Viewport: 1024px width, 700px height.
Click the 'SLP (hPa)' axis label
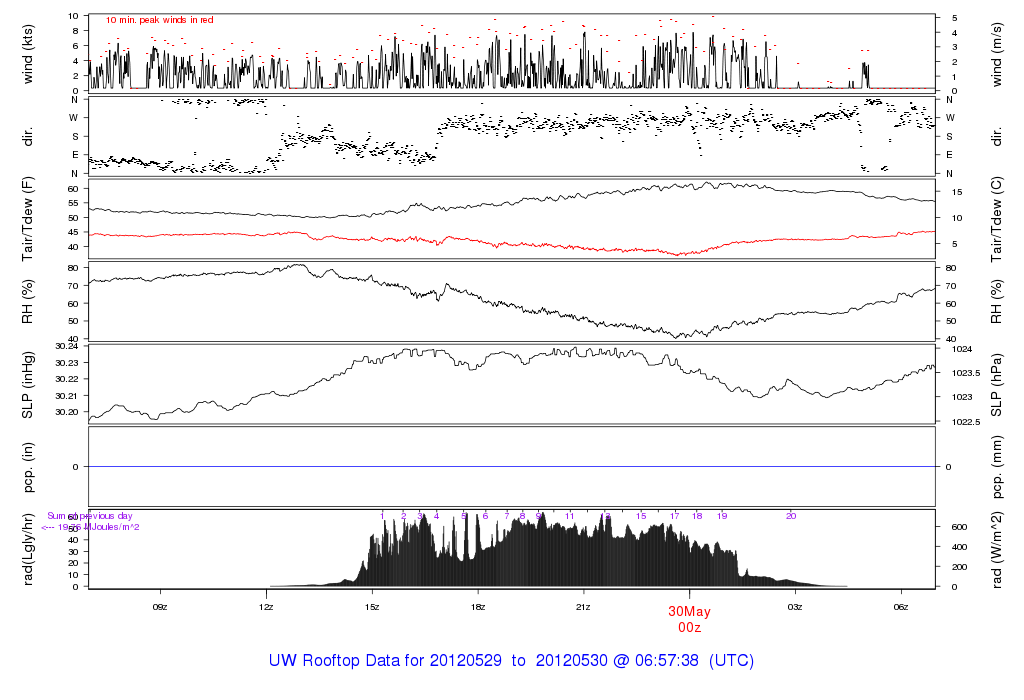[996, 386]
